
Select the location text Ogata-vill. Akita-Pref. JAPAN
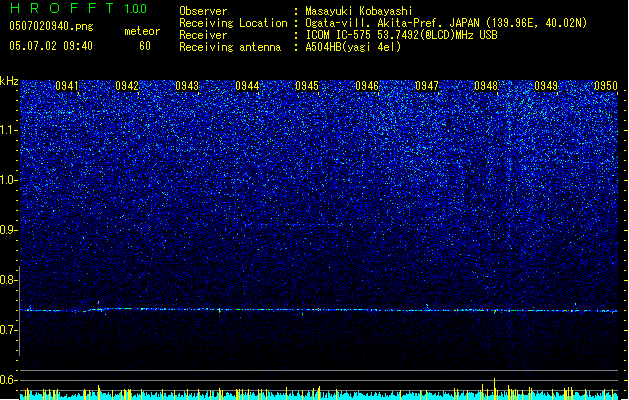click(x=392, y=23)
